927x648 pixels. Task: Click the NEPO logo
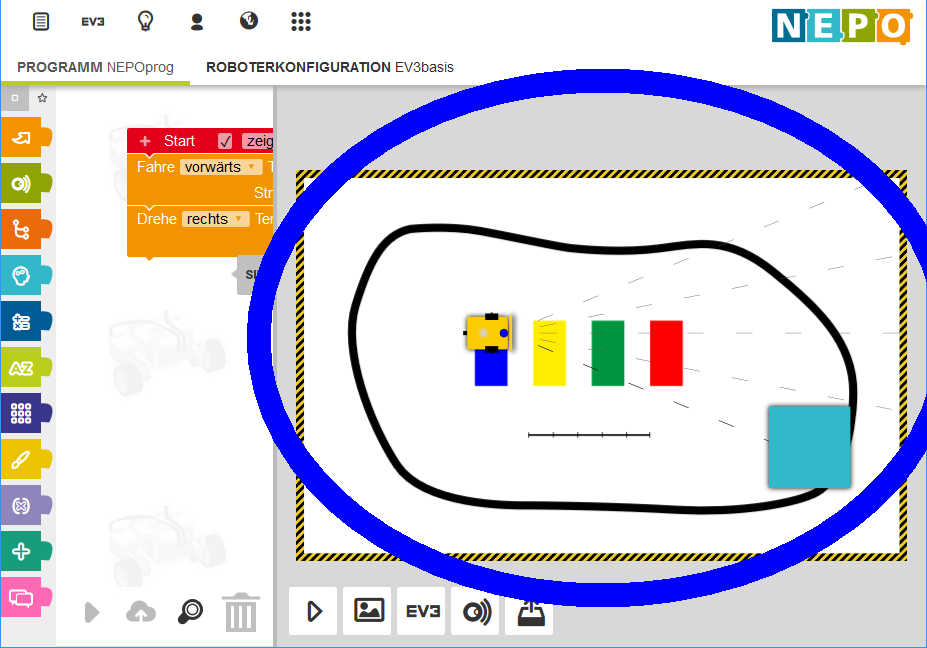tap(842, 26)
